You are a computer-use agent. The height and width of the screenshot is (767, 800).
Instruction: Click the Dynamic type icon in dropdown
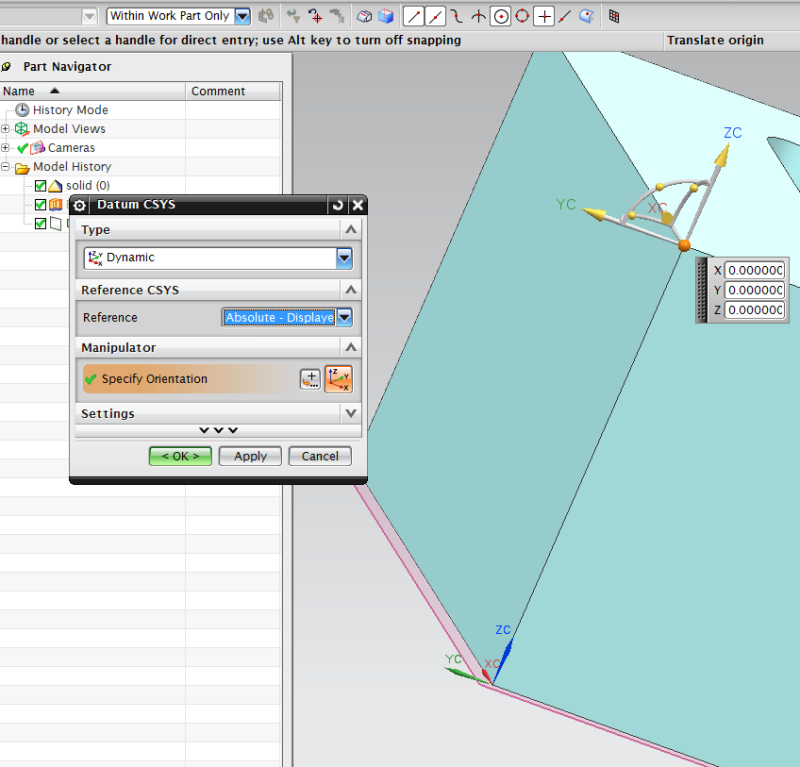95,258
